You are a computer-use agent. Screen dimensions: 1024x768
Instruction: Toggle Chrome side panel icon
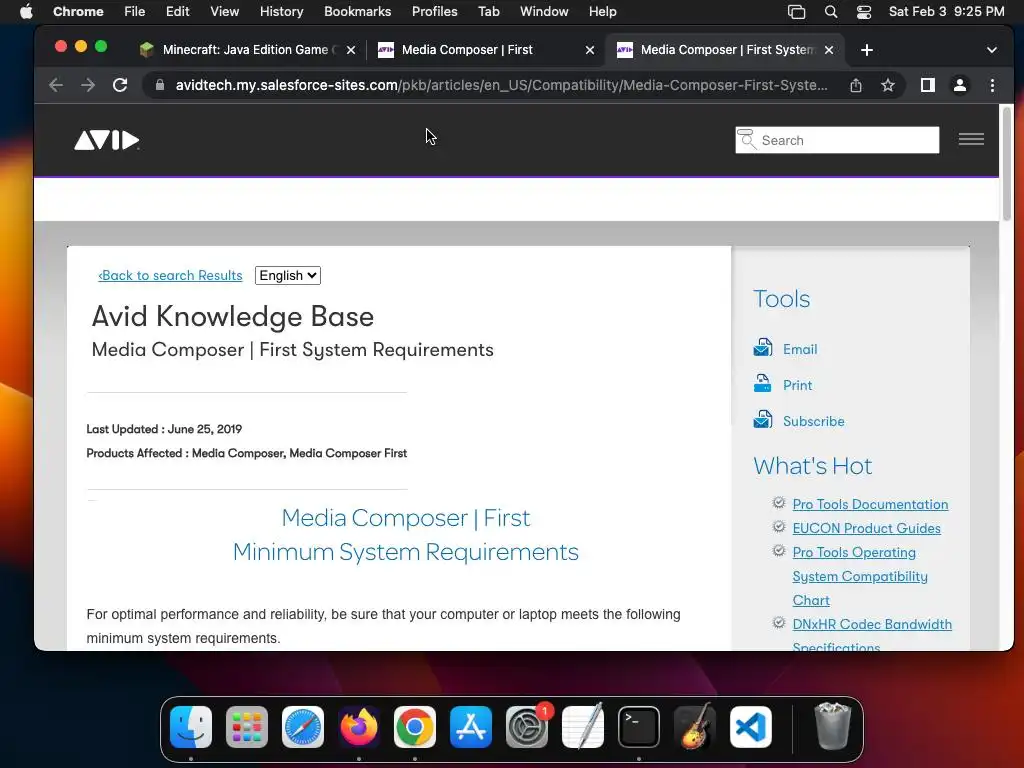click(x=927, y=85)
